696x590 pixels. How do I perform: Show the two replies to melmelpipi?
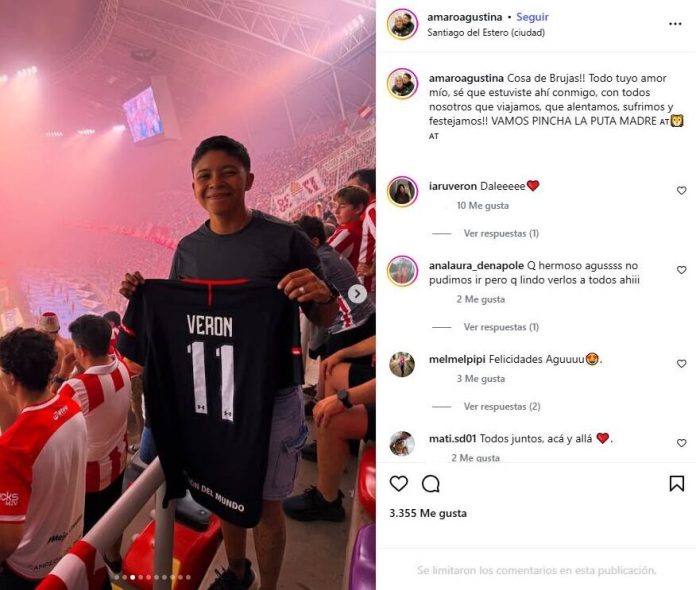[502, 407]
